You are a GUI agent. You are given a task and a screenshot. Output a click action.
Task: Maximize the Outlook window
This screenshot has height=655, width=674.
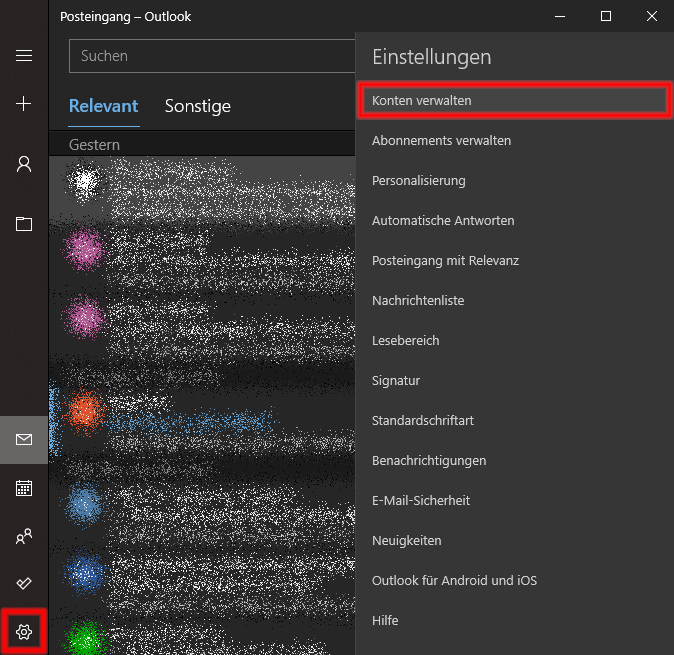click(606, 16)
